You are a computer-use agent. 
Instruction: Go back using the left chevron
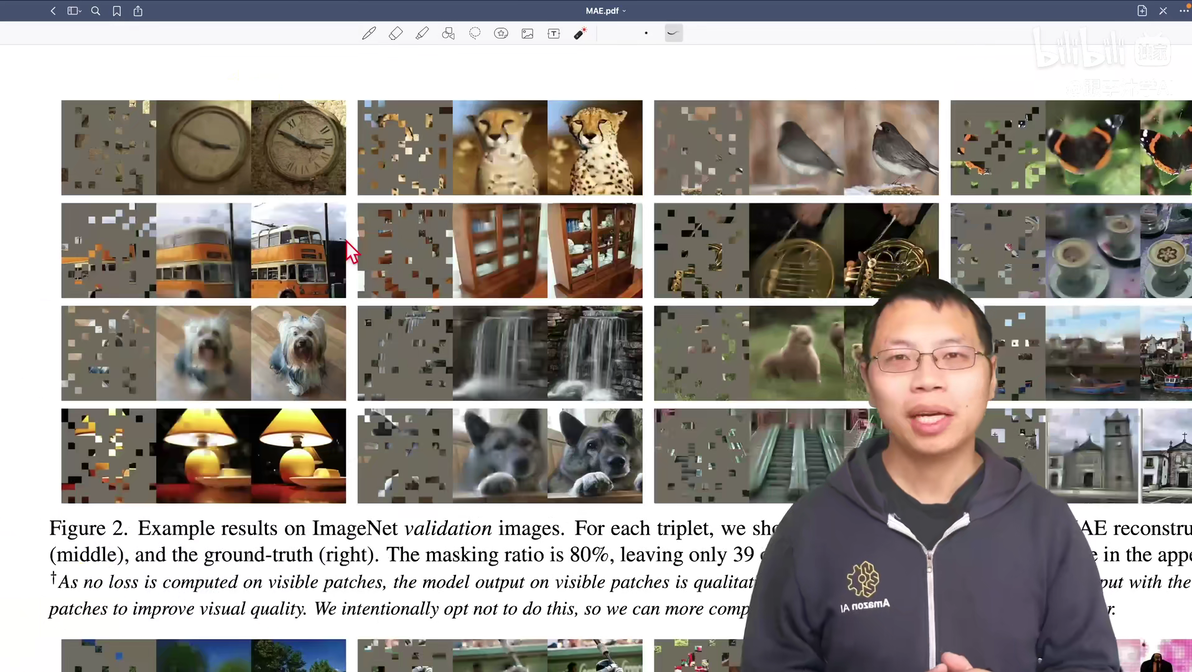point(52,11)
